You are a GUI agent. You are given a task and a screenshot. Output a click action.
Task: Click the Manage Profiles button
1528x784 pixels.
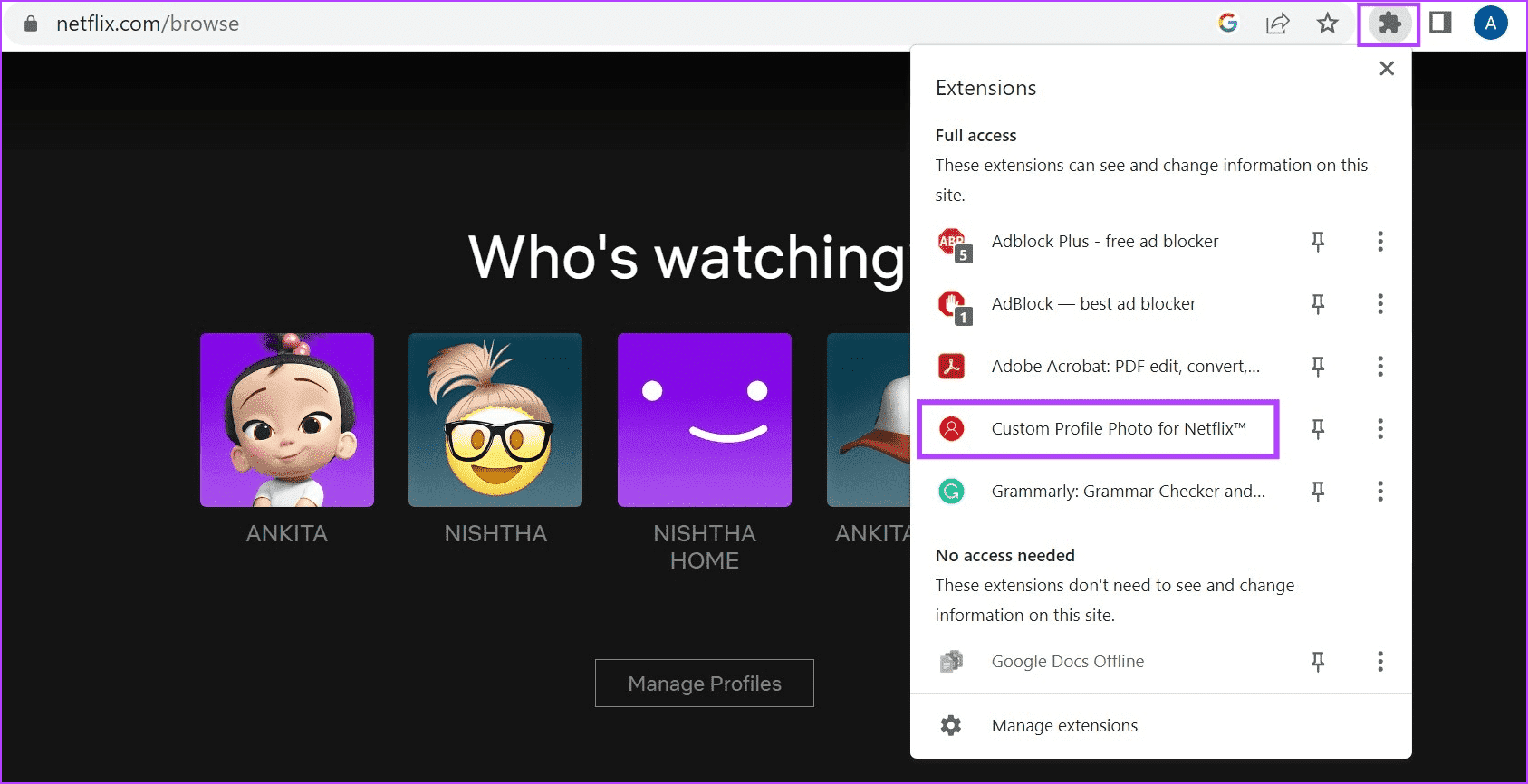click(x=705, y=684)
